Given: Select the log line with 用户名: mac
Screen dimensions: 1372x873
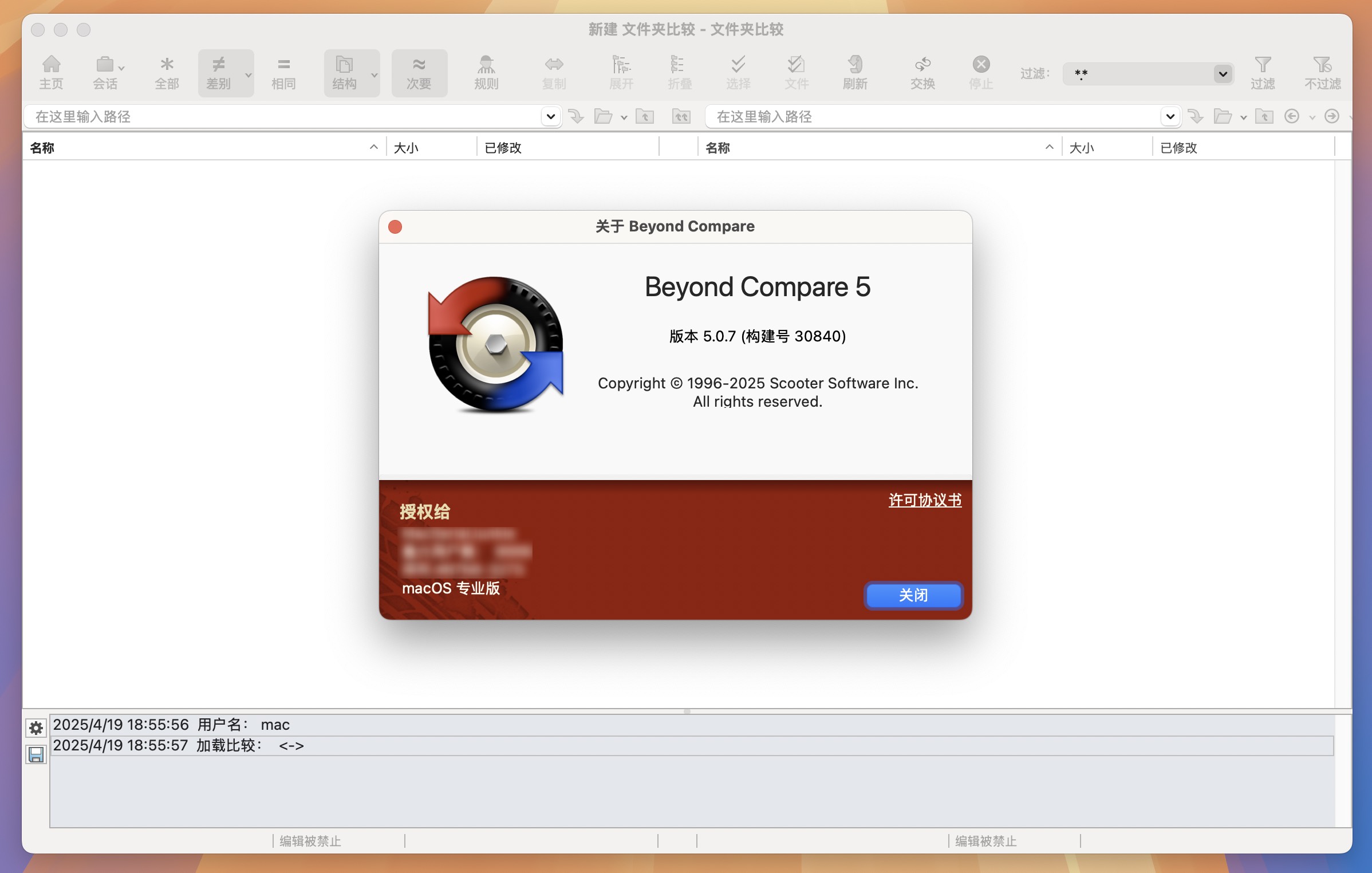Looking at the screenshot, I should tap(692, 725).
